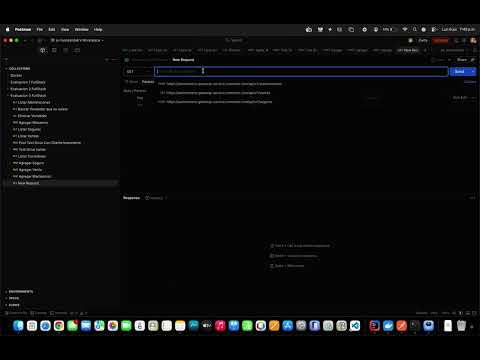The width and height of the screenshot is (480, 360).
Task: Open the Buscar Vendedor que no existe request
Action: point(42,109)
